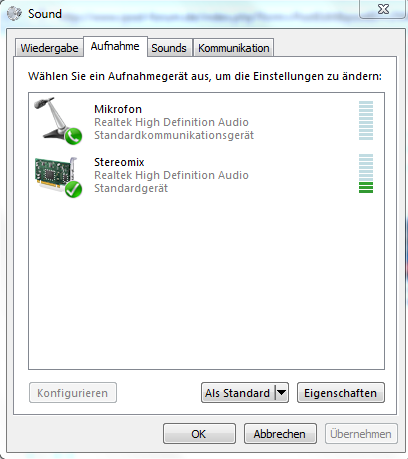Click the Konfigurieren button
This screenshot has height=459, width=408.
[73, 393]
